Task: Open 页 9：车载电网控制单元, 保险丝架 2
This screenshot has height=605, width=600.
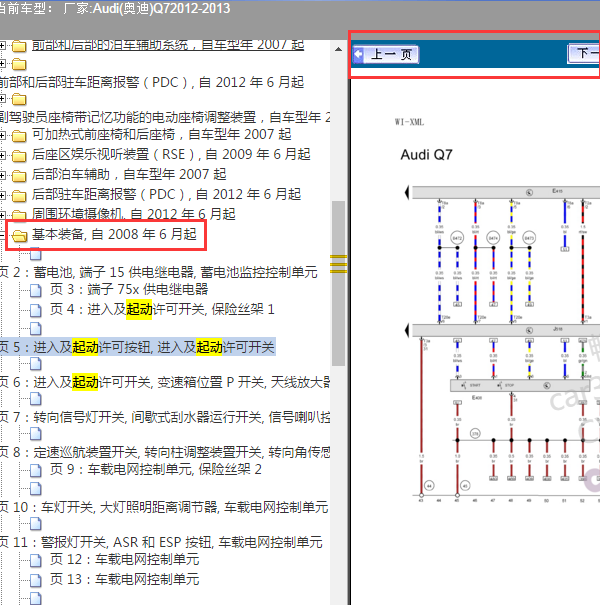Action: click(x=155, y=470)
